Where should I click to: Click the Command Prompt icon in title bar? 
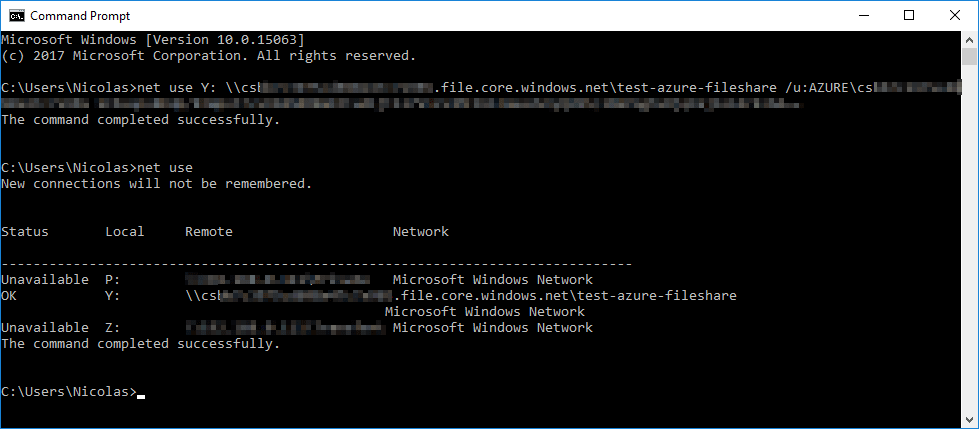point(17,16)
